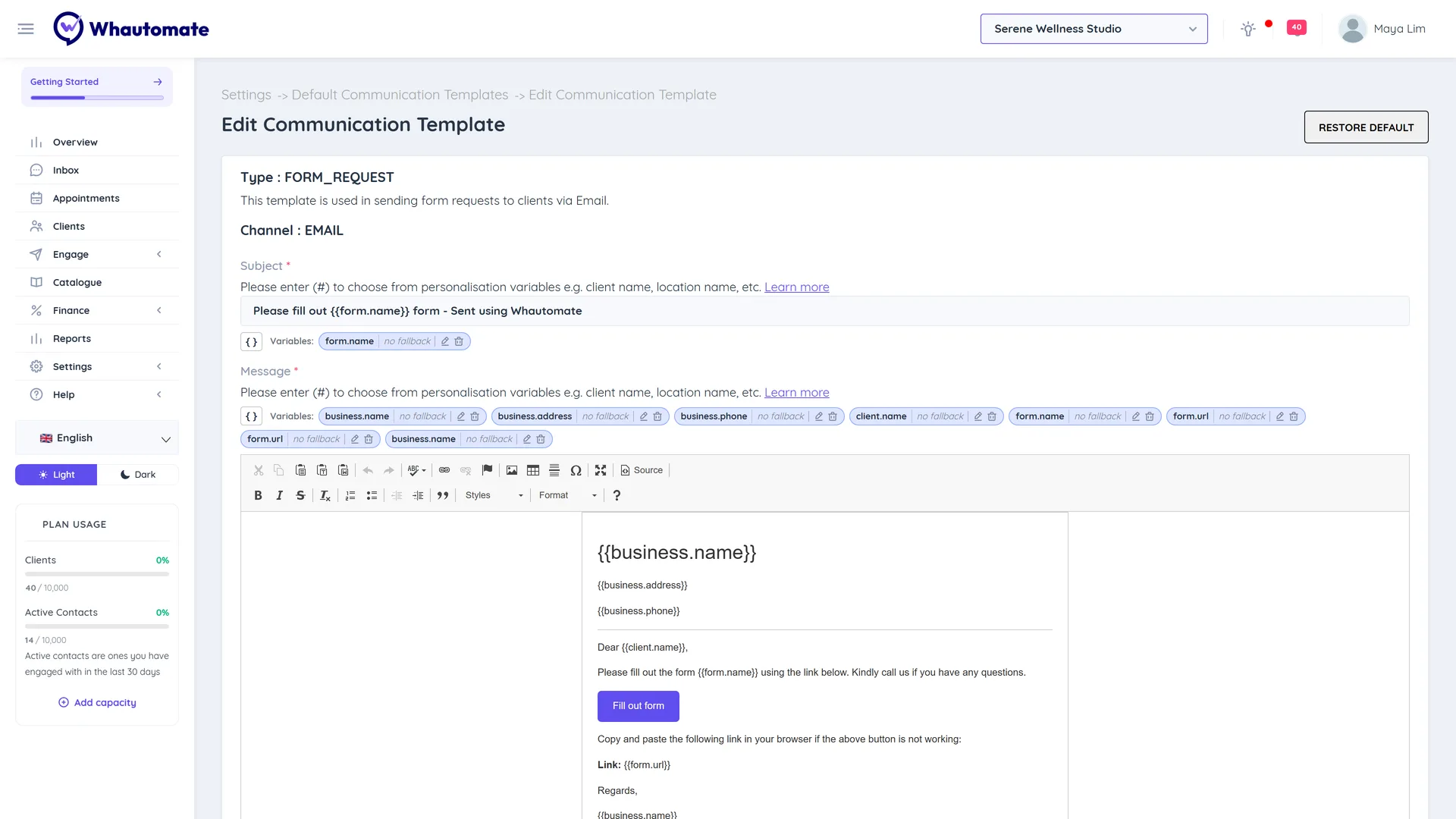This screenshot has width=1456, height=819.
Task: Insert a link in editor
Action: point(444,470)
